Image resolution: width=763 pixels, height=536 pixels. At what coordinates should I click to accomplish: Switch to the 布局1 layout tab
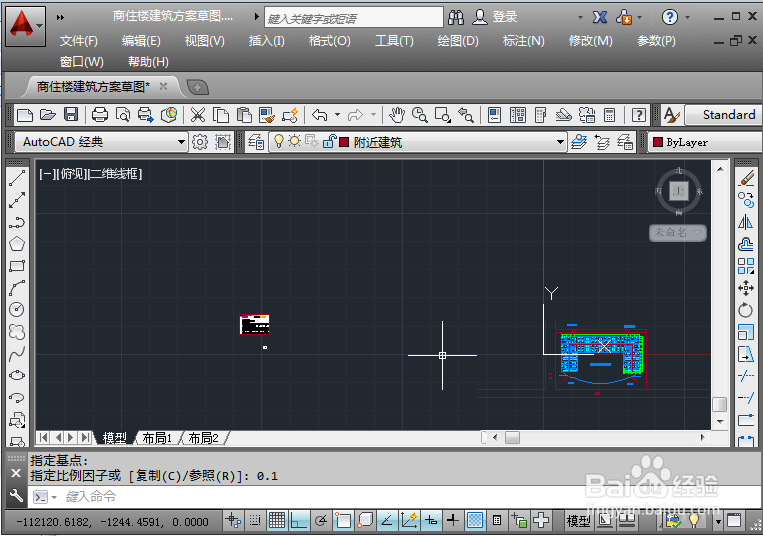point(157,438)
